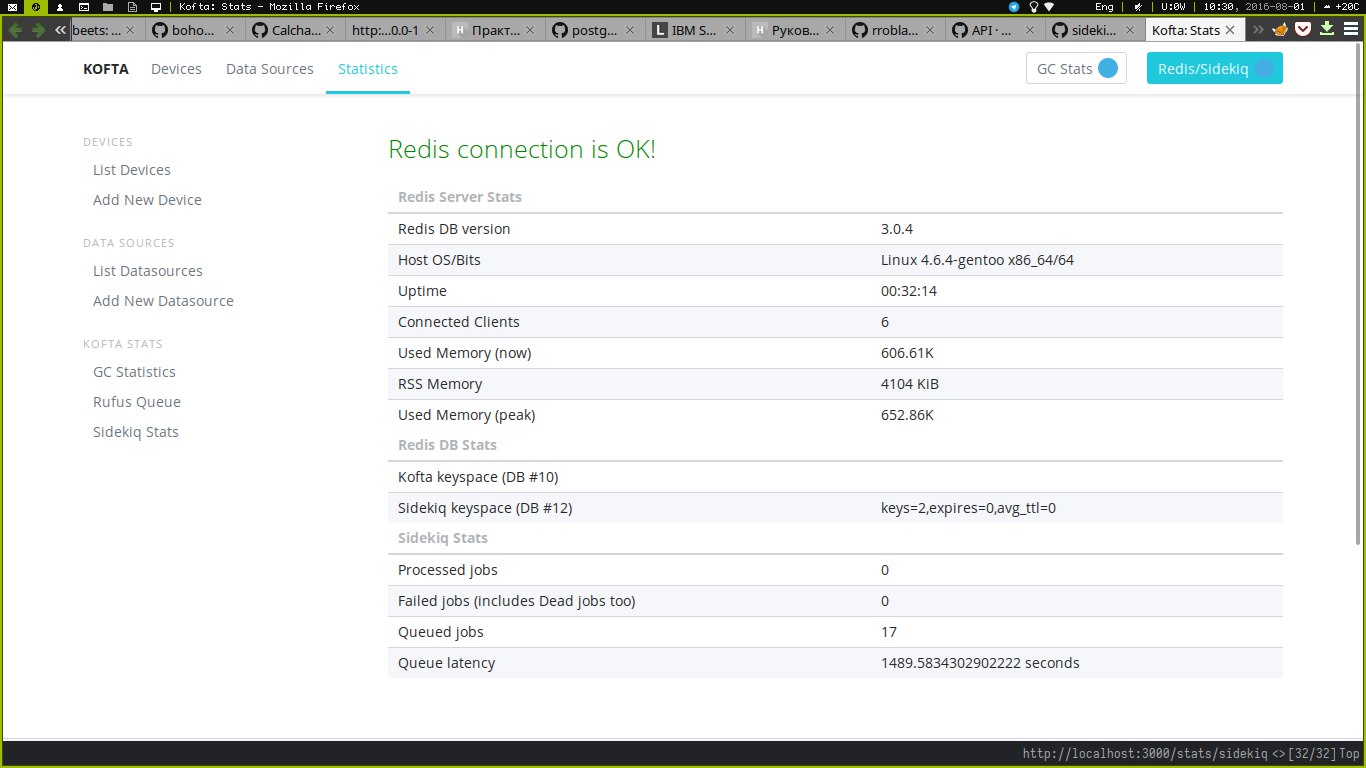The image size is (1366, 768).
Task: Click the Redis/Sidekiq button
Action: (1214, 68)
